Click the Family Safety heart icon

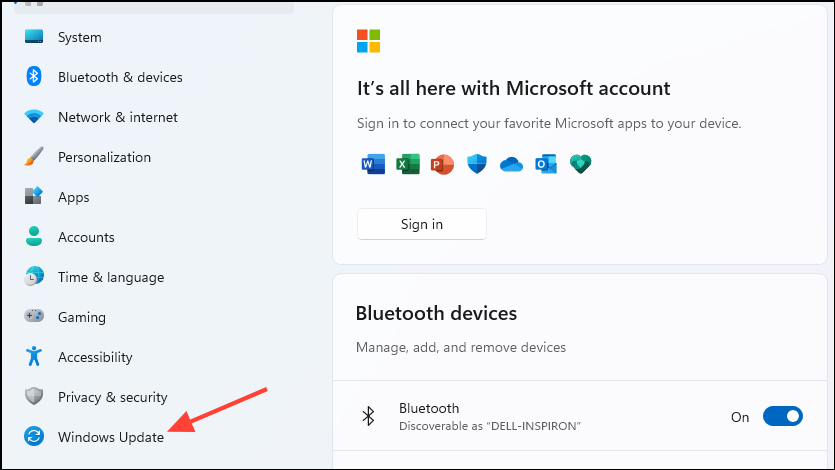point(580,164)
